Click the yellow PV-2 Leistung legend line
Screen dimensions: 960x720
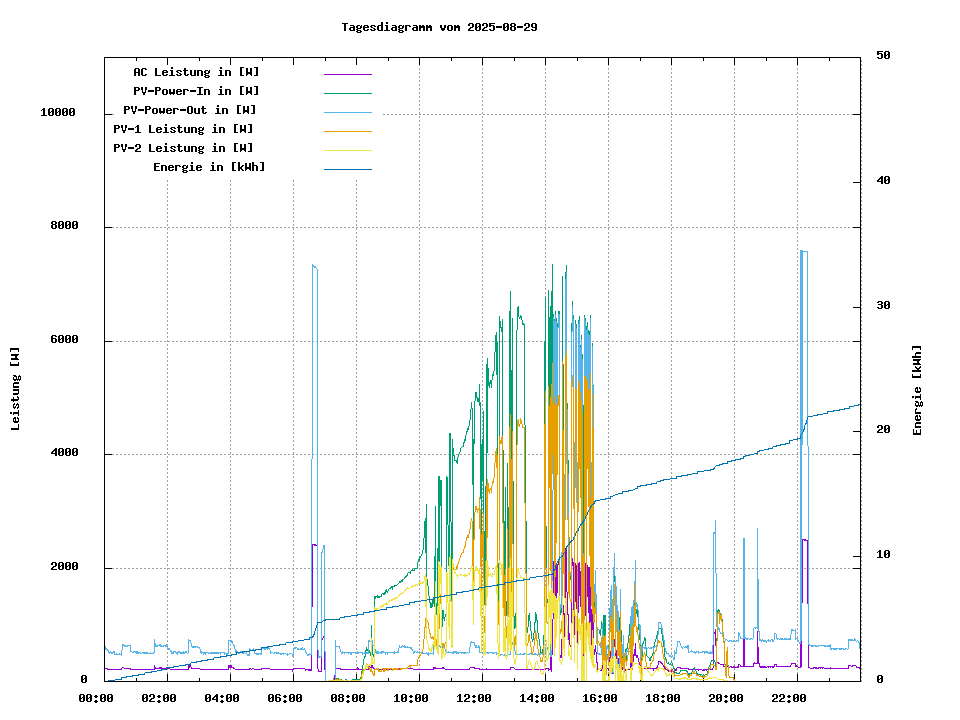pos(347,149)
